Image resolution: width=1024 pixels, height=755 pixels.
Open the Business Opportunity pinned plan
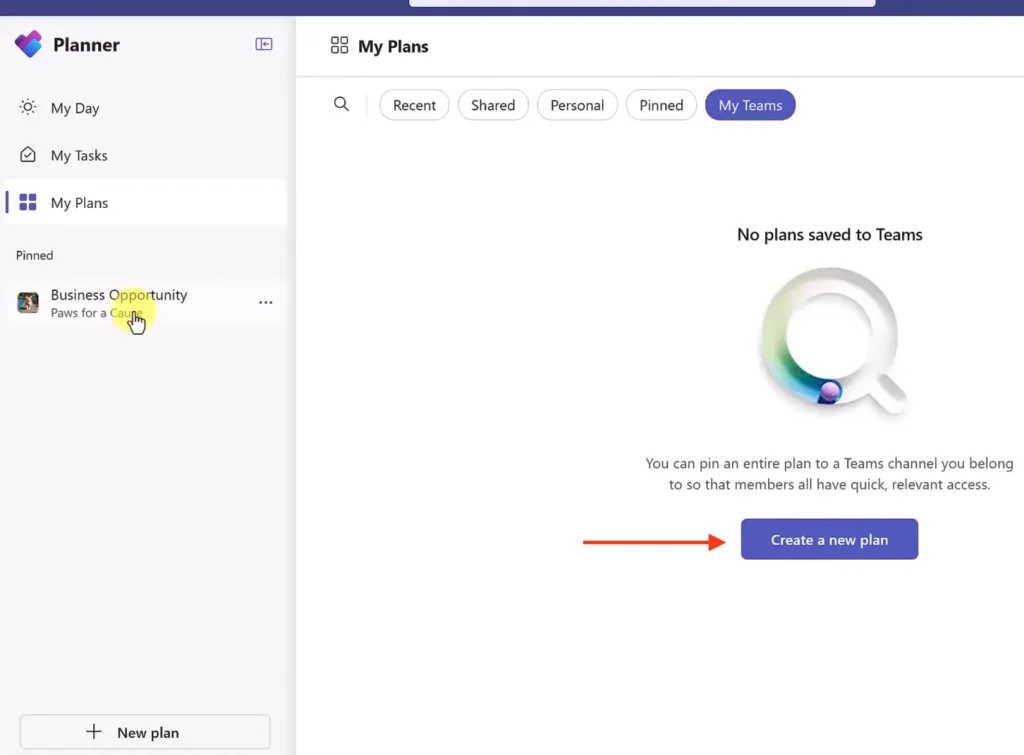(119, 296)
